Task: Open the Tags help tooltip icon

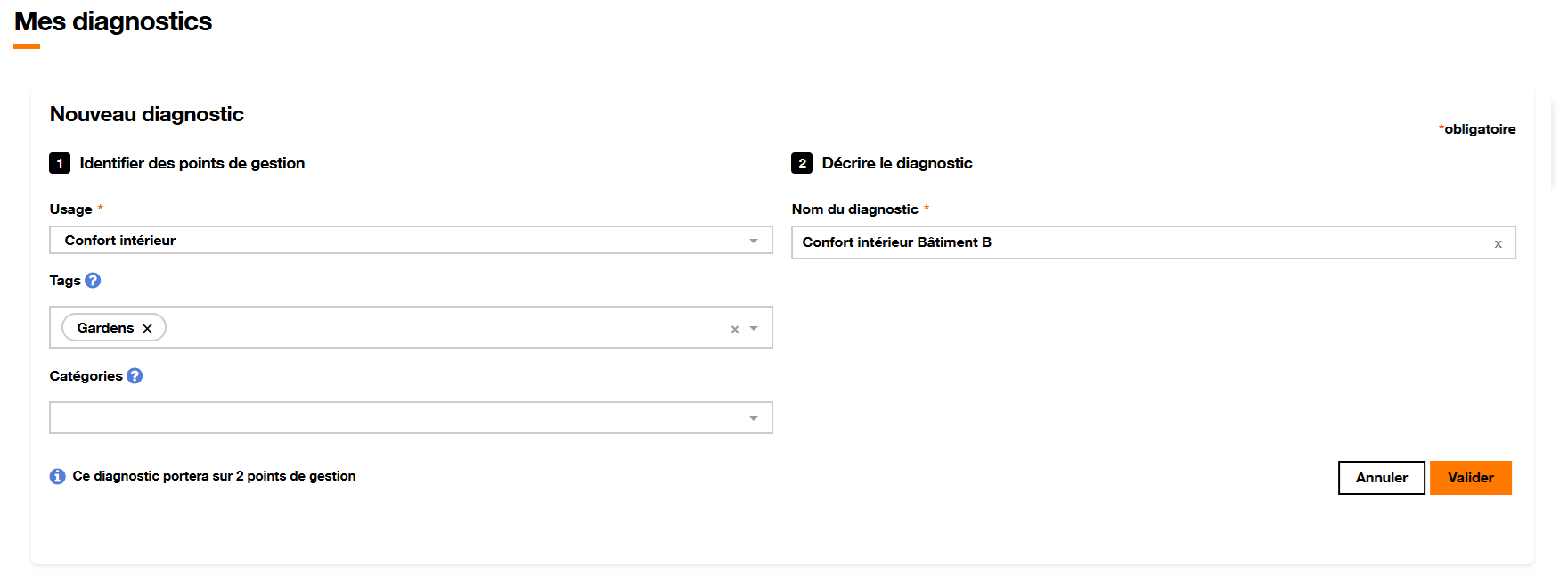Action: pos(94,280)
